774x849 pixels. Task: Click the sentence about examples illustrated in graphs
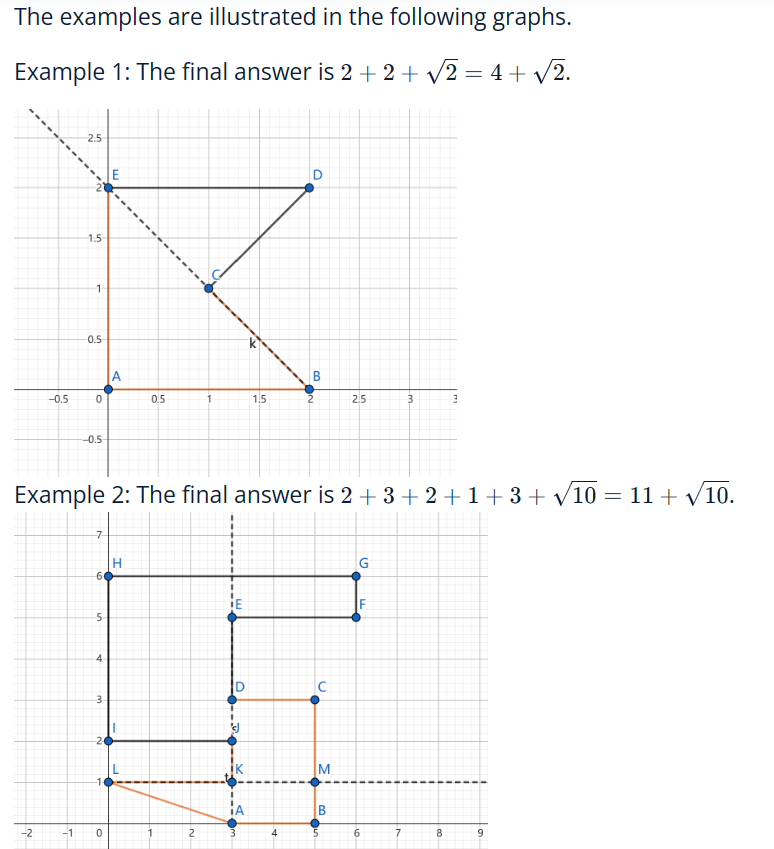coord(292,17)
